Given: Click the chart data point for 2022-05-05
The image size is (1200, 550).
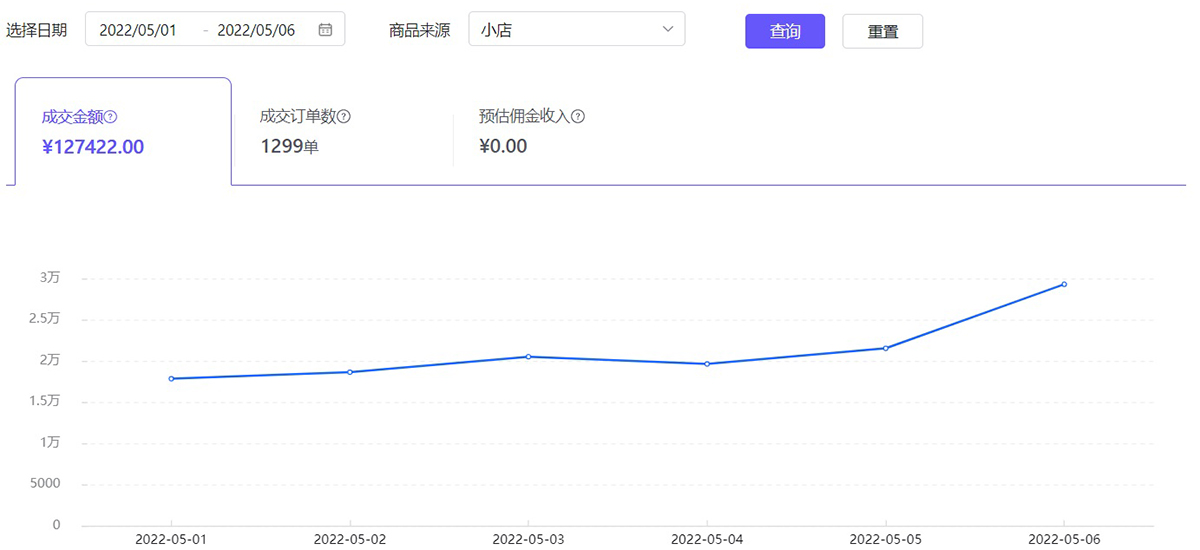Looking at the screenshot, I should pos(886,348).
